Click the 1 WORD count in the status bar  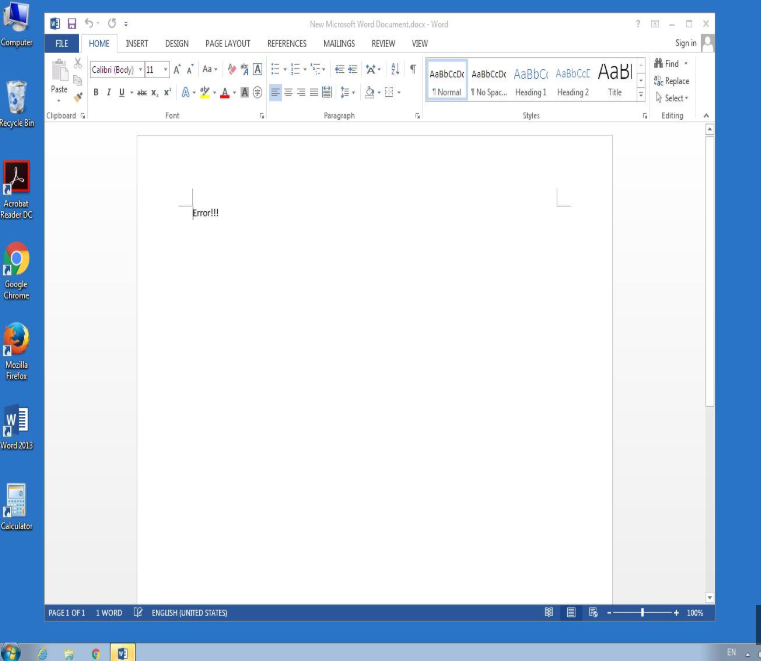click(x=109, y=612)
